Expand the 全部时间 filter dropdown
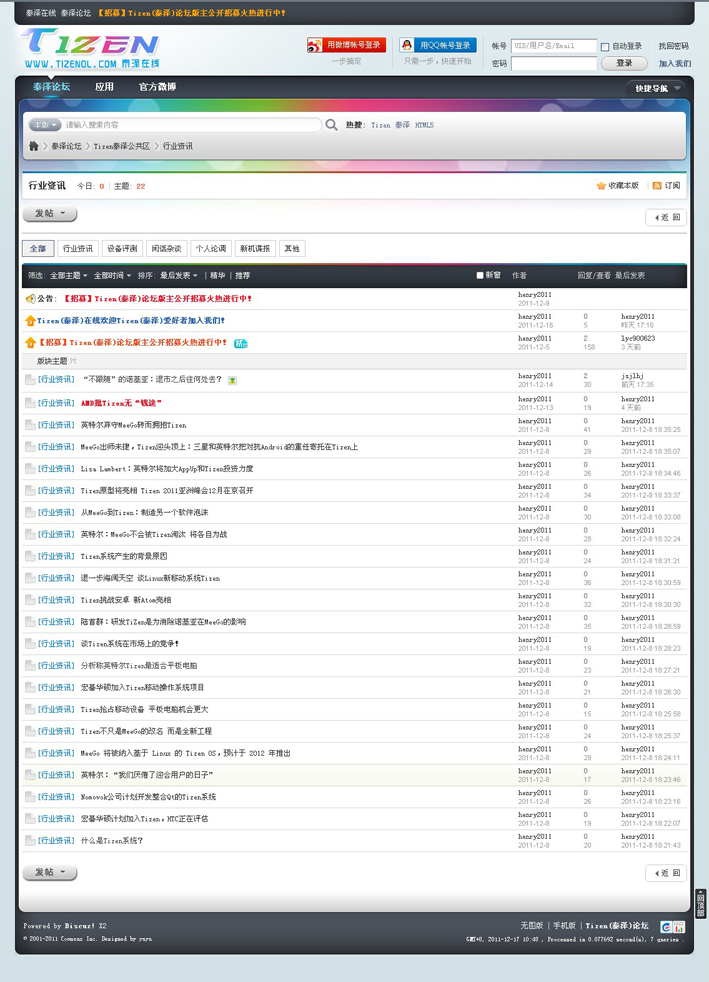Viewport: 709px width, 982px height. [x=113, y=276]
